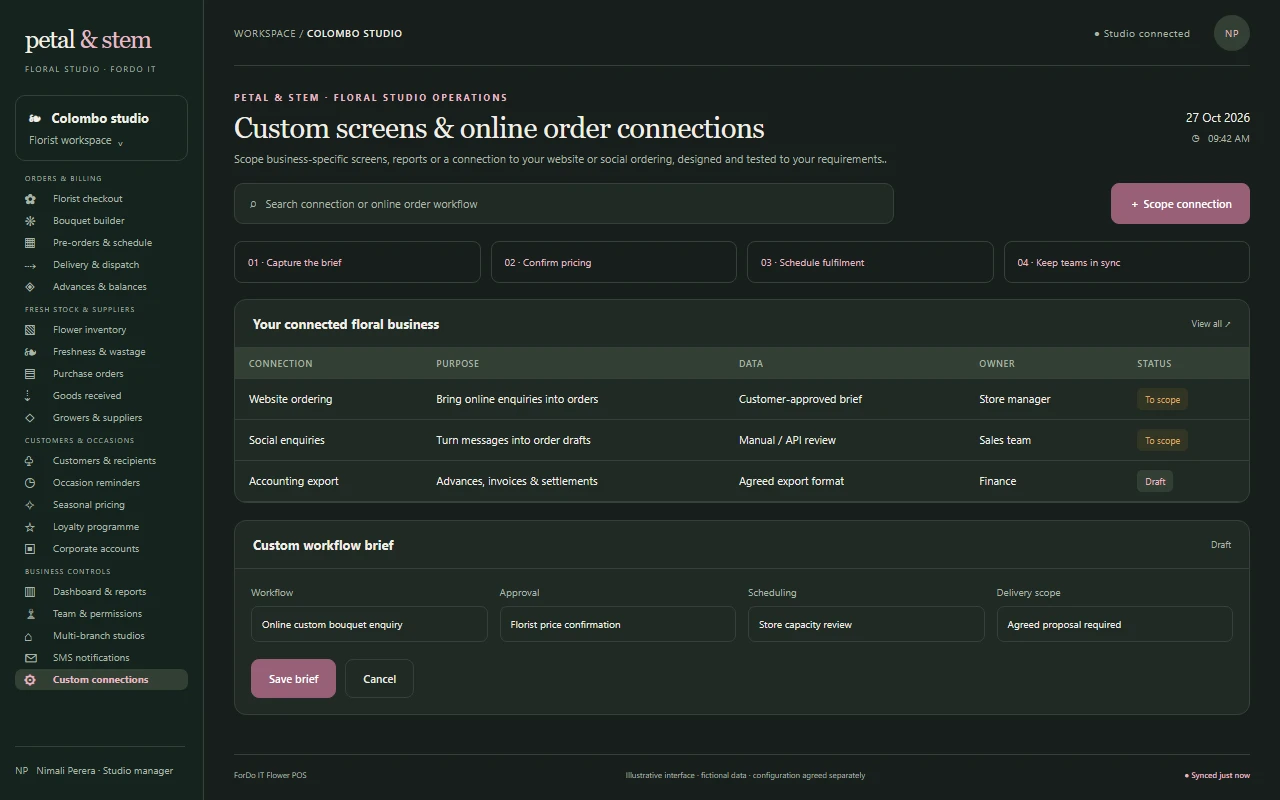1280x800 pixels.
Task: Click the Website ordering connection row
Action: 742,399
